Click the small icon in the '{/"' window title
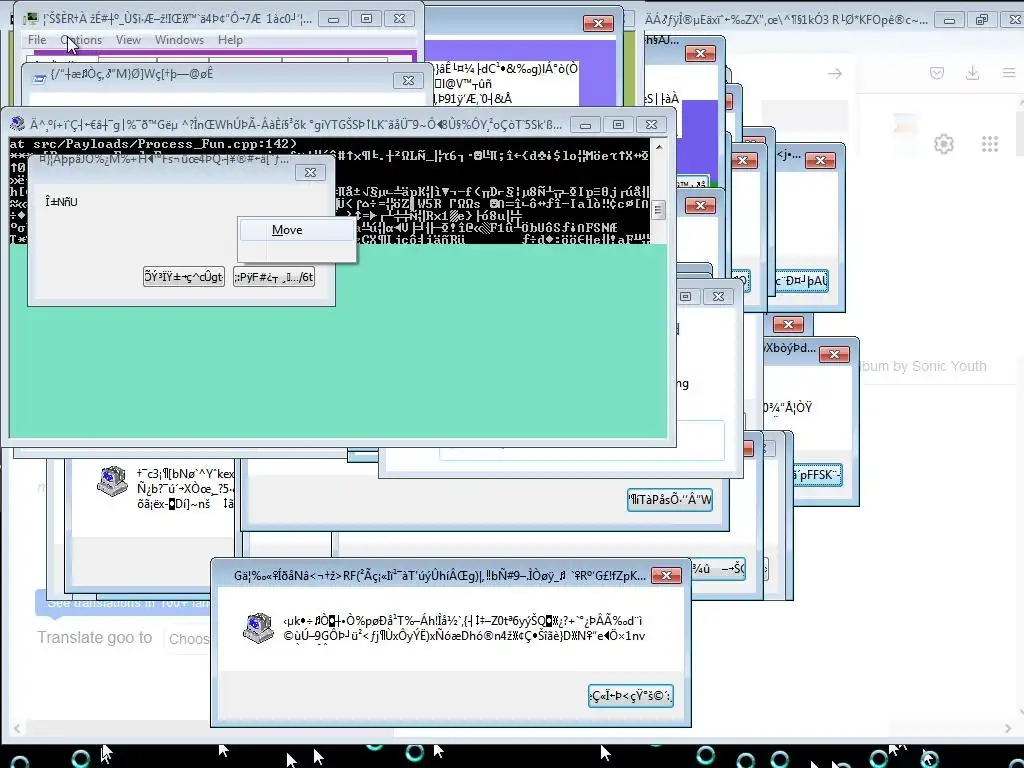The height and width of the screenshot is (768, 1024). click(x=39, y=78)
